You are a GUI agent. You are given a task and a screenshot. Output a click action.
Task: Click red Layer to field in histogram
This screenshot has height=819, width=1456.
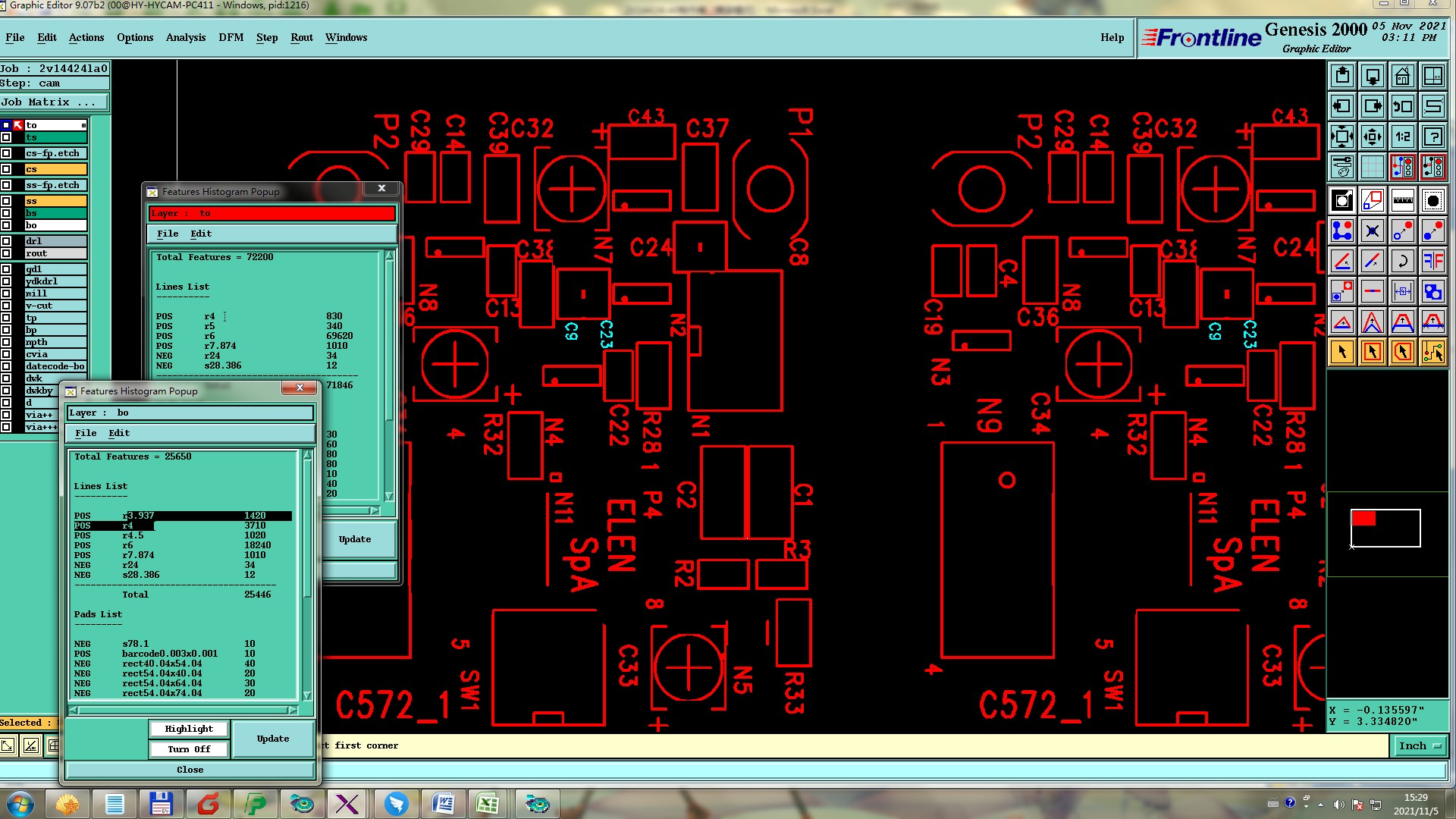[x=271, y=213]
